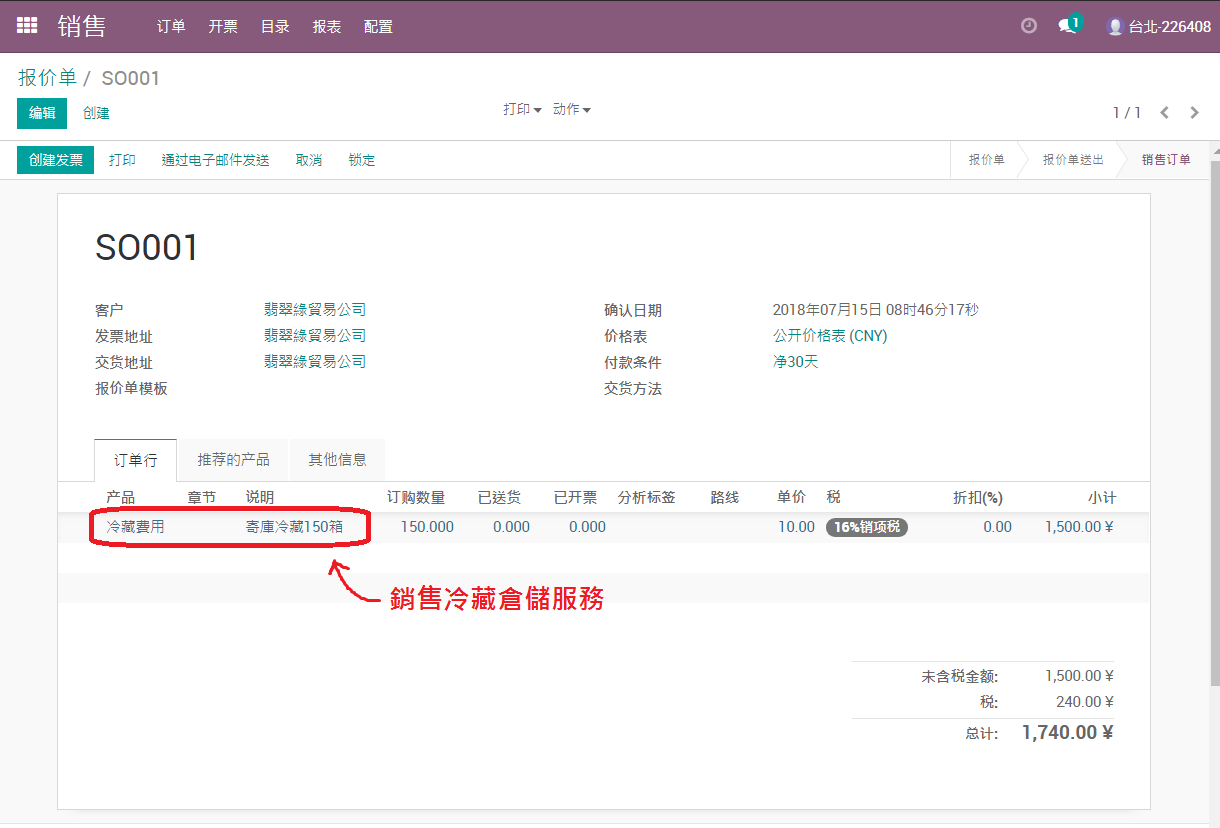
Task: Open the 订单 menu
Action: 171,27
